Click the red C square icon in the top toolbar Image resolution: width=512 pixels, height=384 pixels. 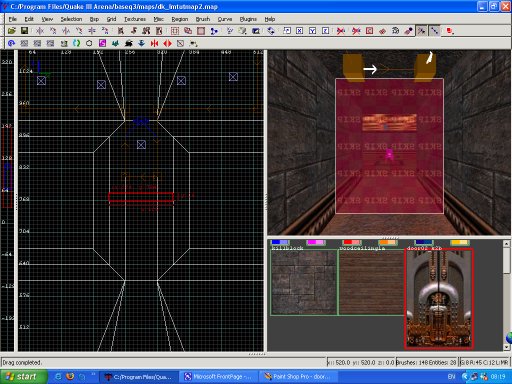tap(369, 31)
